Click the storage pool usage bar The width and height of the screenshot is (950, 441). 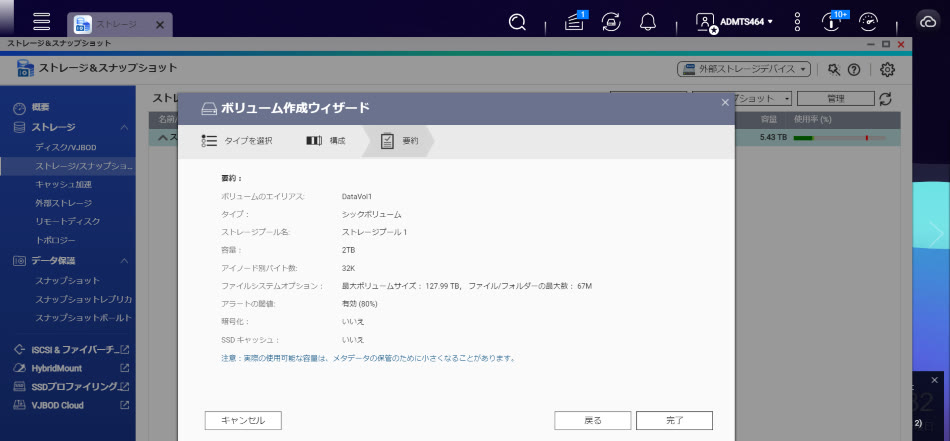pyautogui.click(x=840, y=138)
